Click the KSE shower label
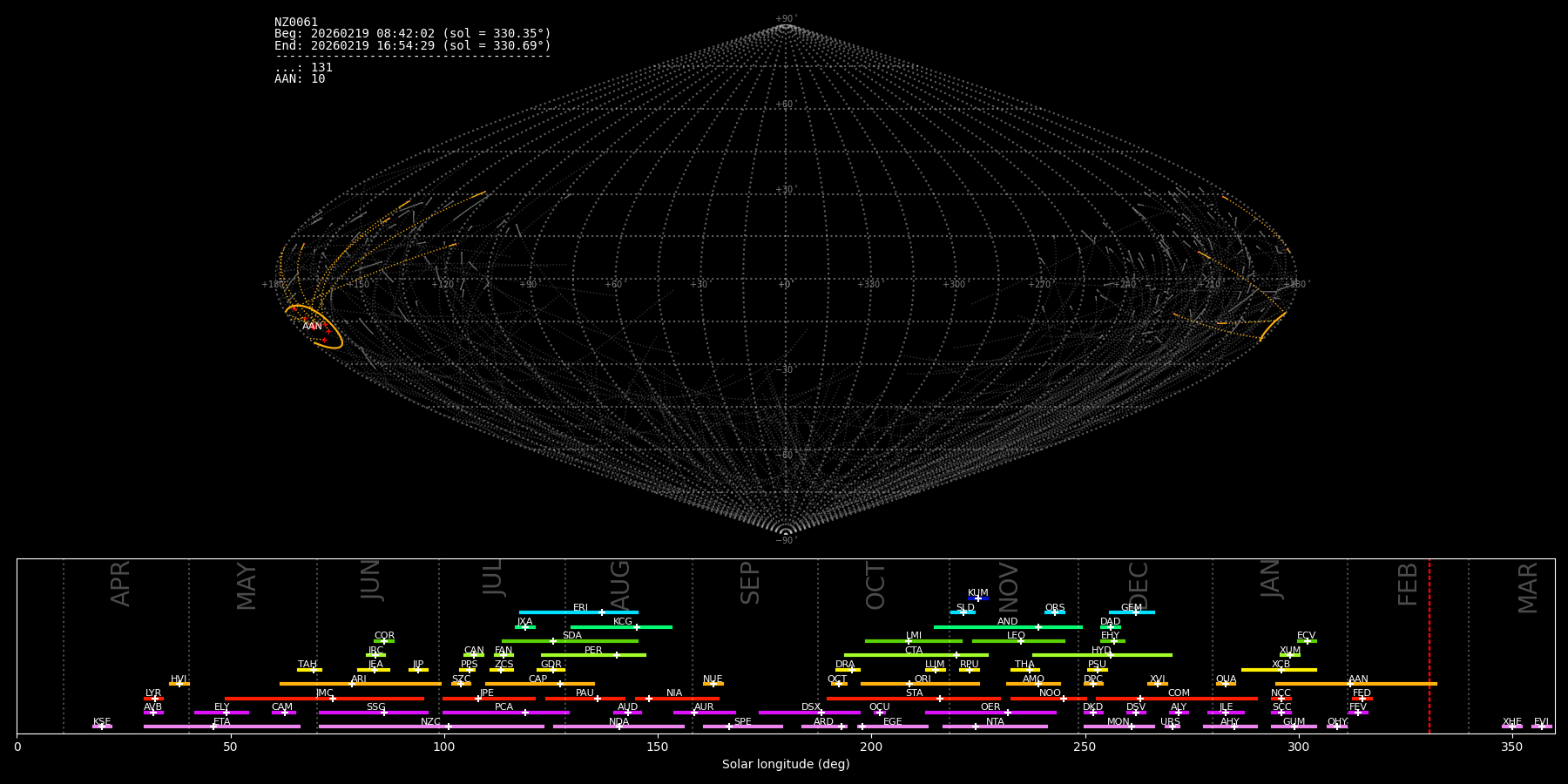This screenshot has height=784, width=1568. 102,722
